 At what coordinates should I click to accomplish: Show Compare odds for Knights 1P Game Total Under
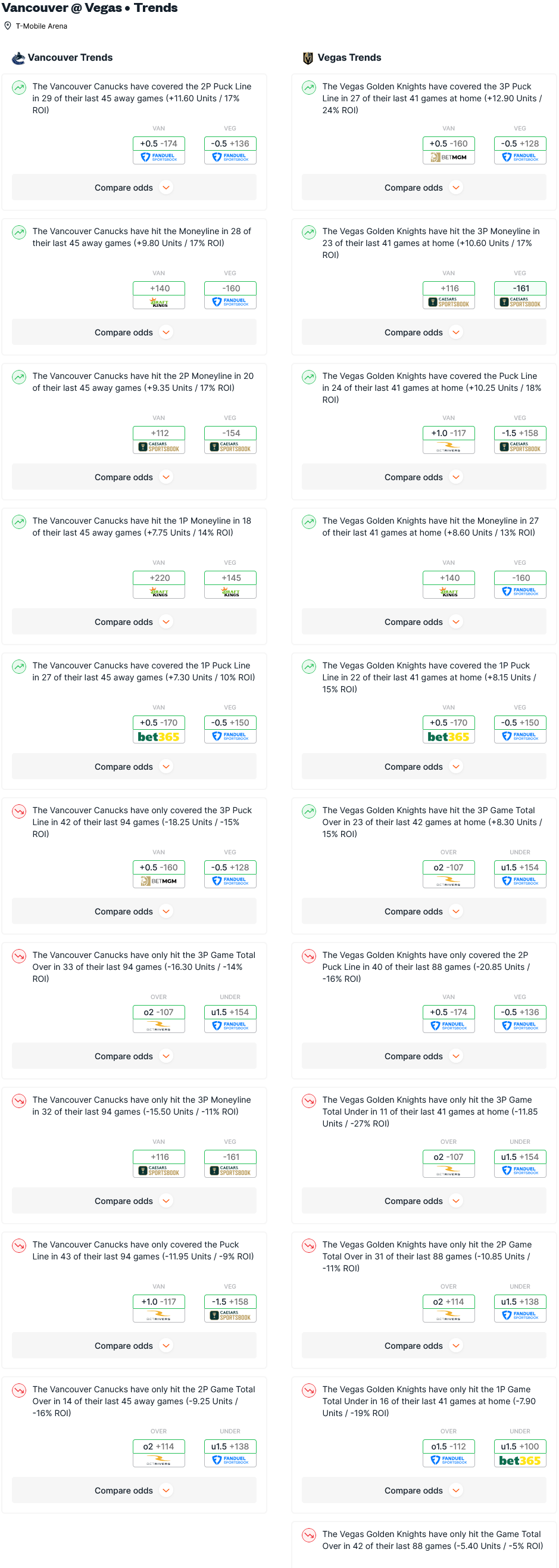point(424,1491)
